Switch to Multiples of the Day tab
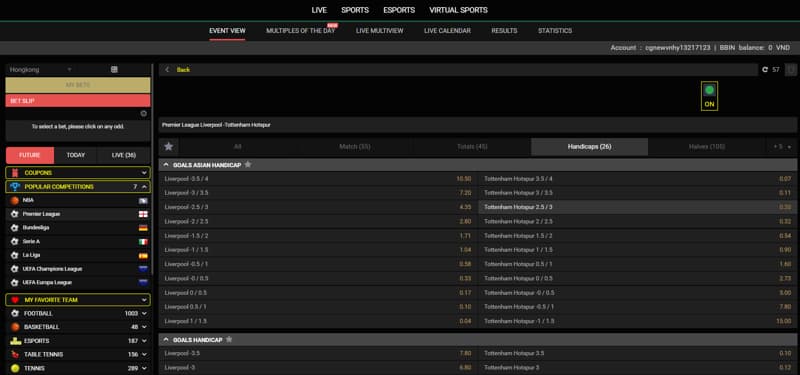This screenshot has width=800, height=375. (x=301, y=31)
